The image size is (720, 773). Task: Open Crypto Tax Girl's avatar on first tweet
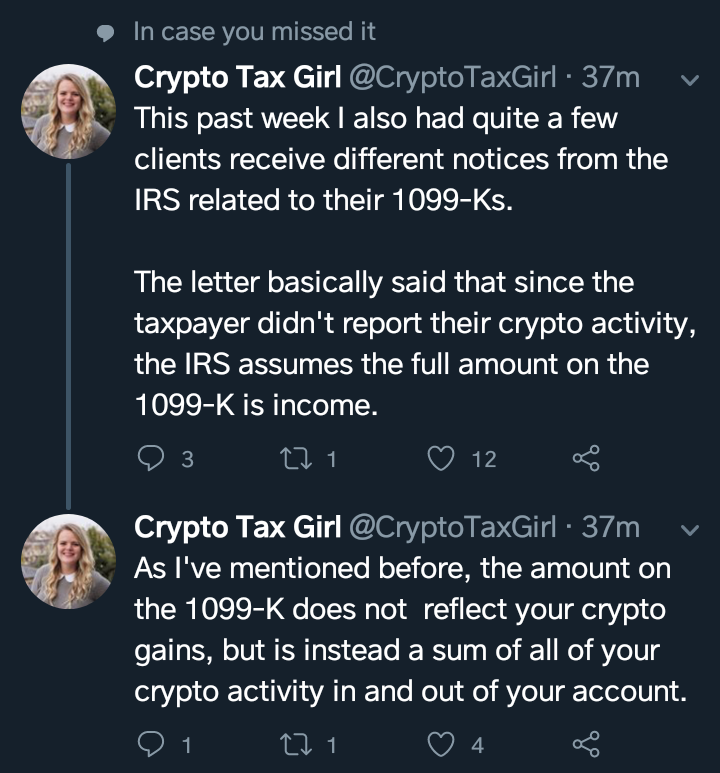[68, 111]
